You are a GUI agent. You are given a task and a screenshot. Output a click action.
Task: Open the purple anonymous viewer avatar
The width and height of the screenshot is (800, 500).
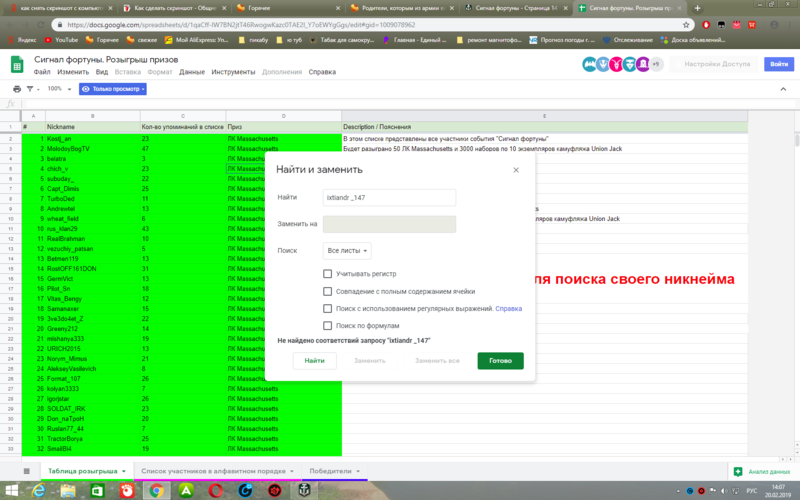[643, 64]
